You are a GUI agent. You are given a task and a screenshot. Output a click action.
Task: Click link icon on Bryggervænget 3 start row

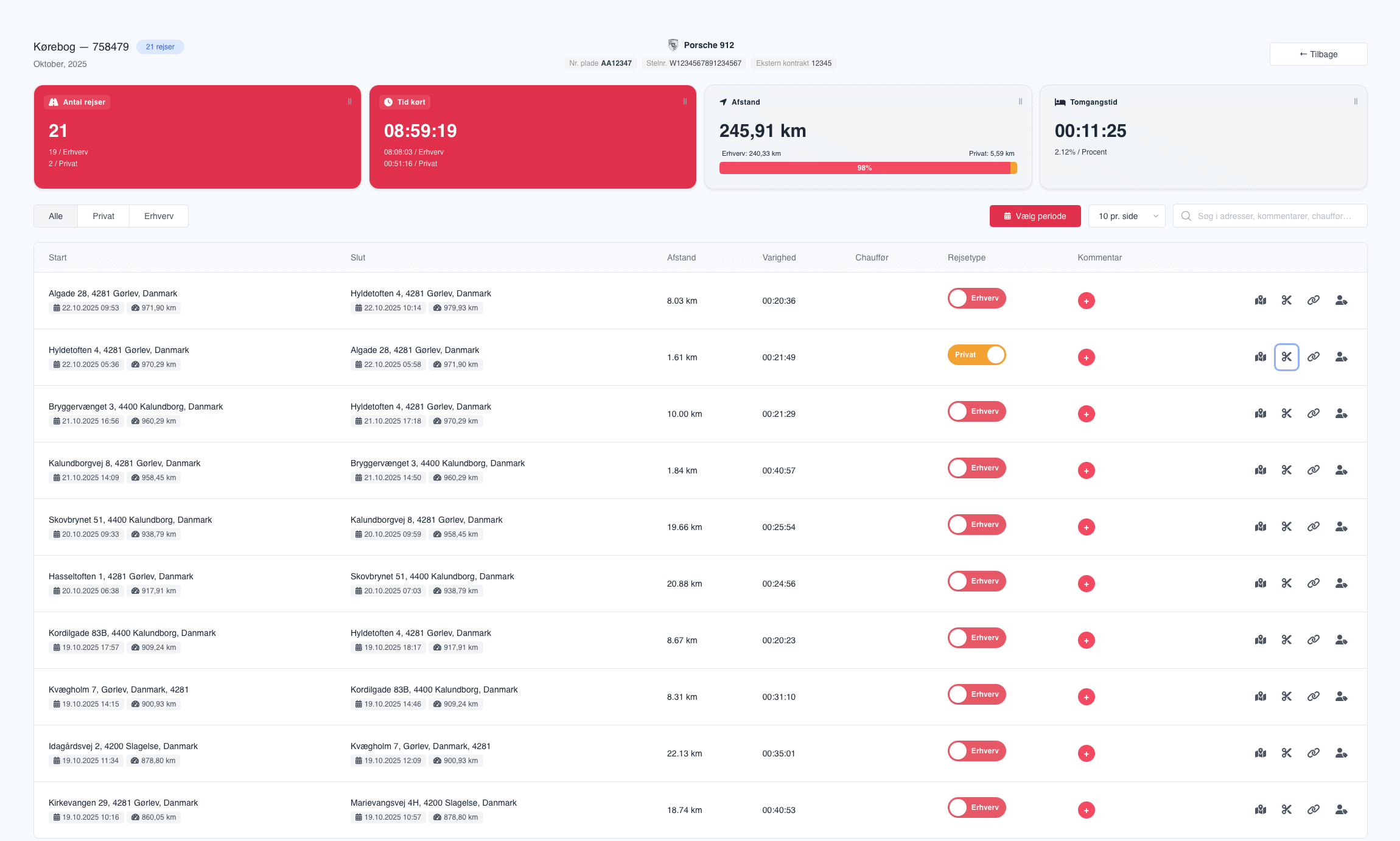coord(1313,413)
